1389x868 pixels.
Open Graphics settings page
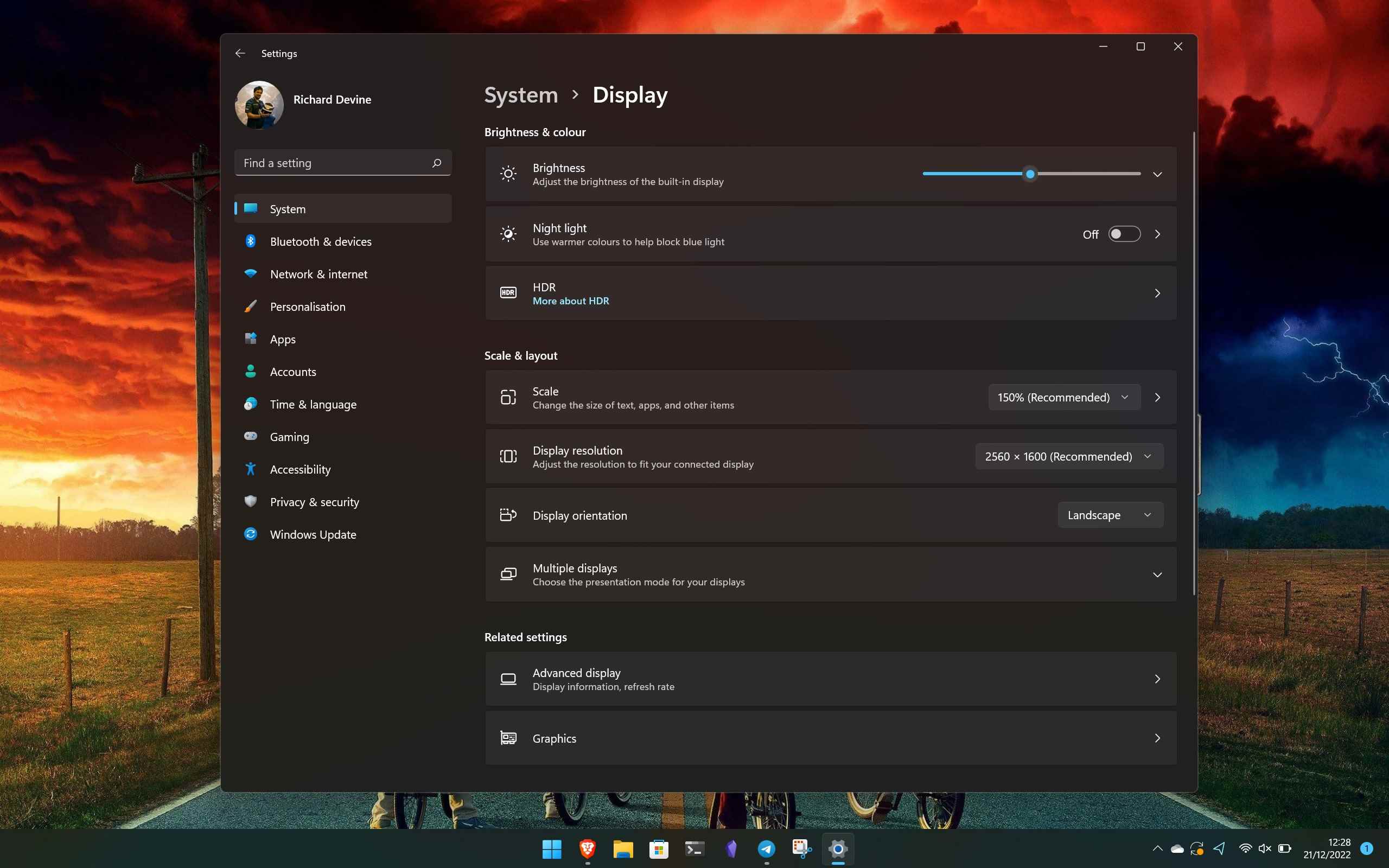[x=830, y=738]
